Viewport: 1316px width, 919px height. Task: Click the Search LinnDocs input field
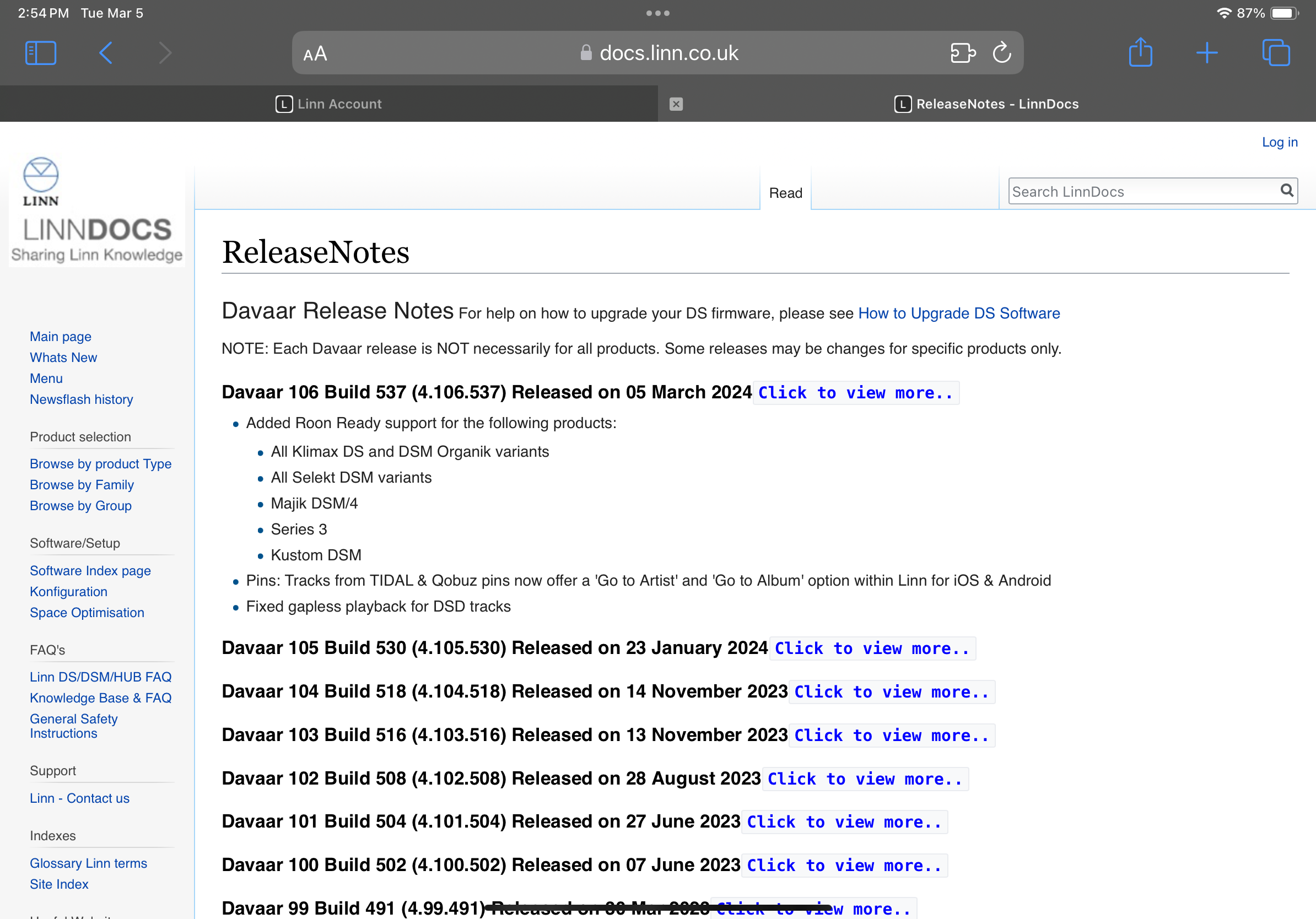(1141, 191)
